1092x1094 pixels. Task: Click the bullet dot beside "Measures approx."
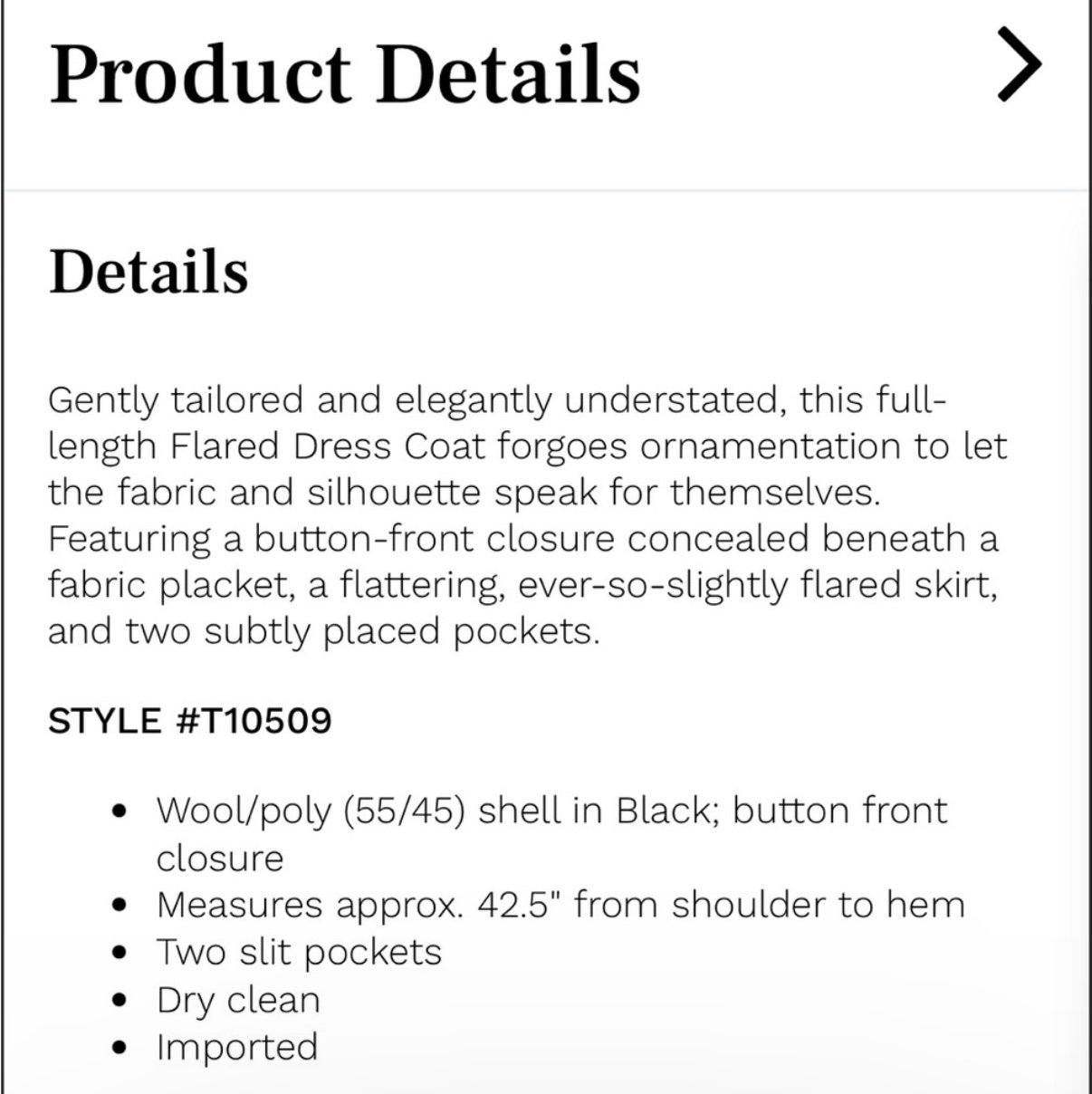pyautogui.click(x=120, y=906)
